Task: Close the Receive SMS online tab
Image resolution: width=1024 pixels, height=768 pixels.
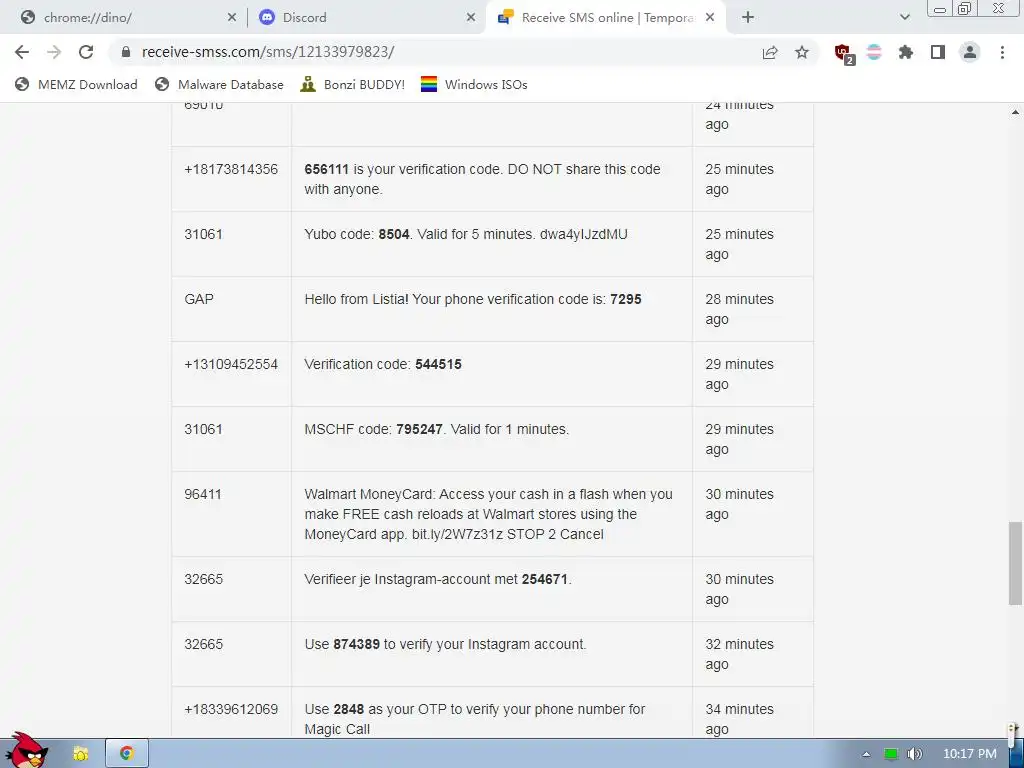Action: pos(711,18)
